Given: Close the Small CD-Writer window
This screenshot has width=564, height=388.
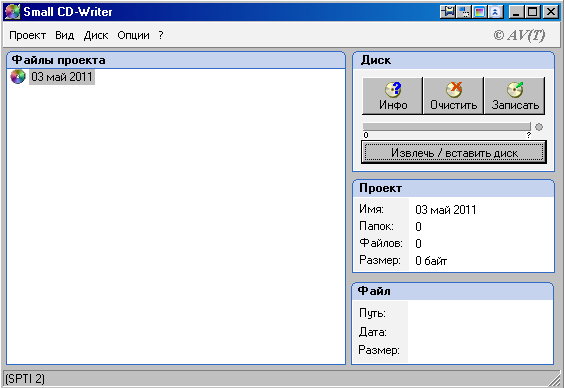Looking at the screenshot, I should pyautogui.click(x=551, y=12).
